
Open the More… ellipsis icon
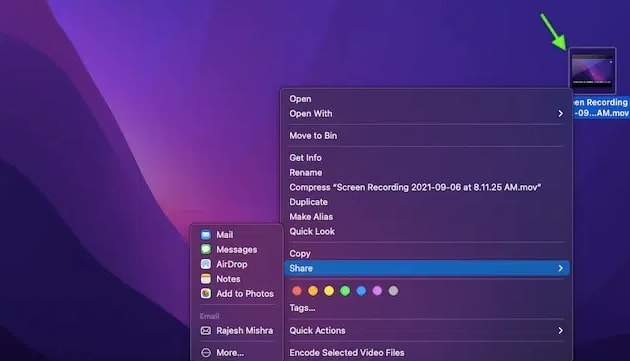coord(206,353)
